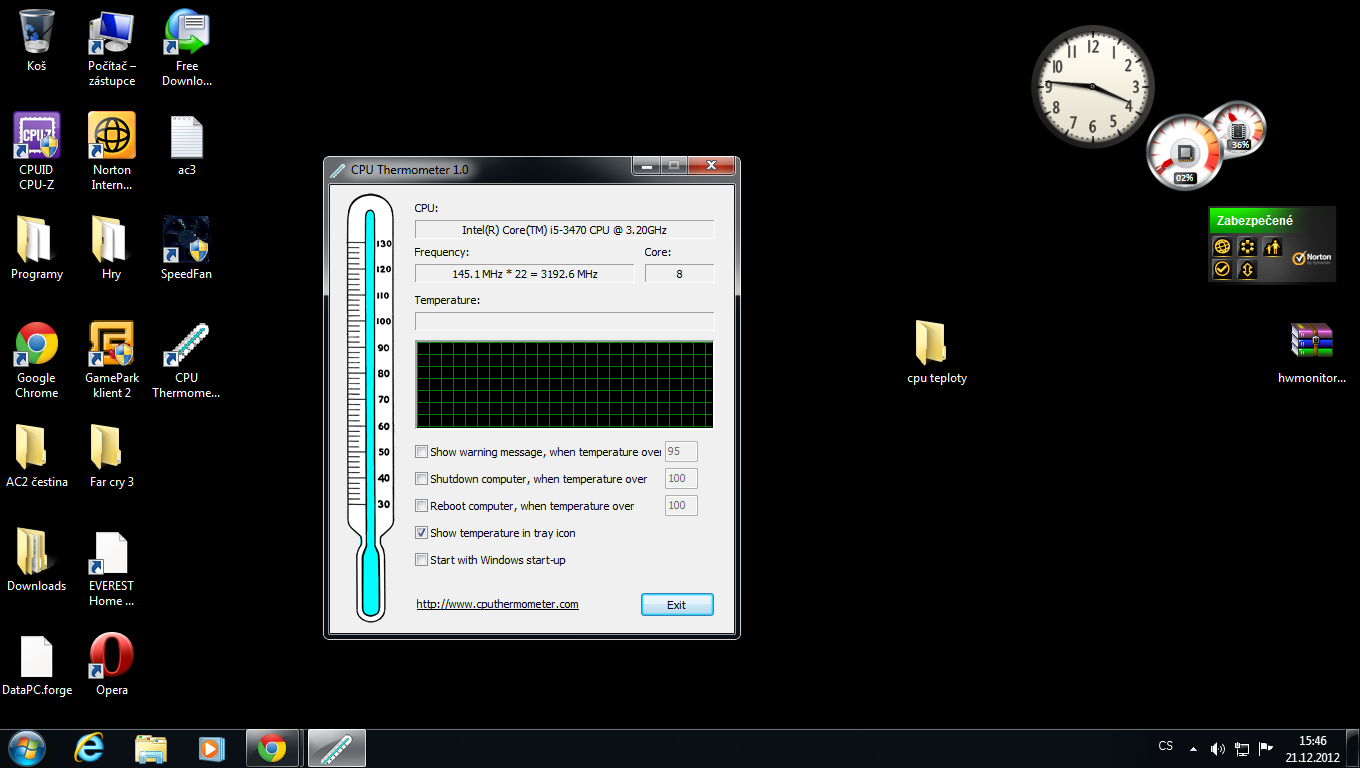Screen dimensions: 1360x768
Task: Click the Zabezpečené Norton status banner
Action: pos(1272,220)
